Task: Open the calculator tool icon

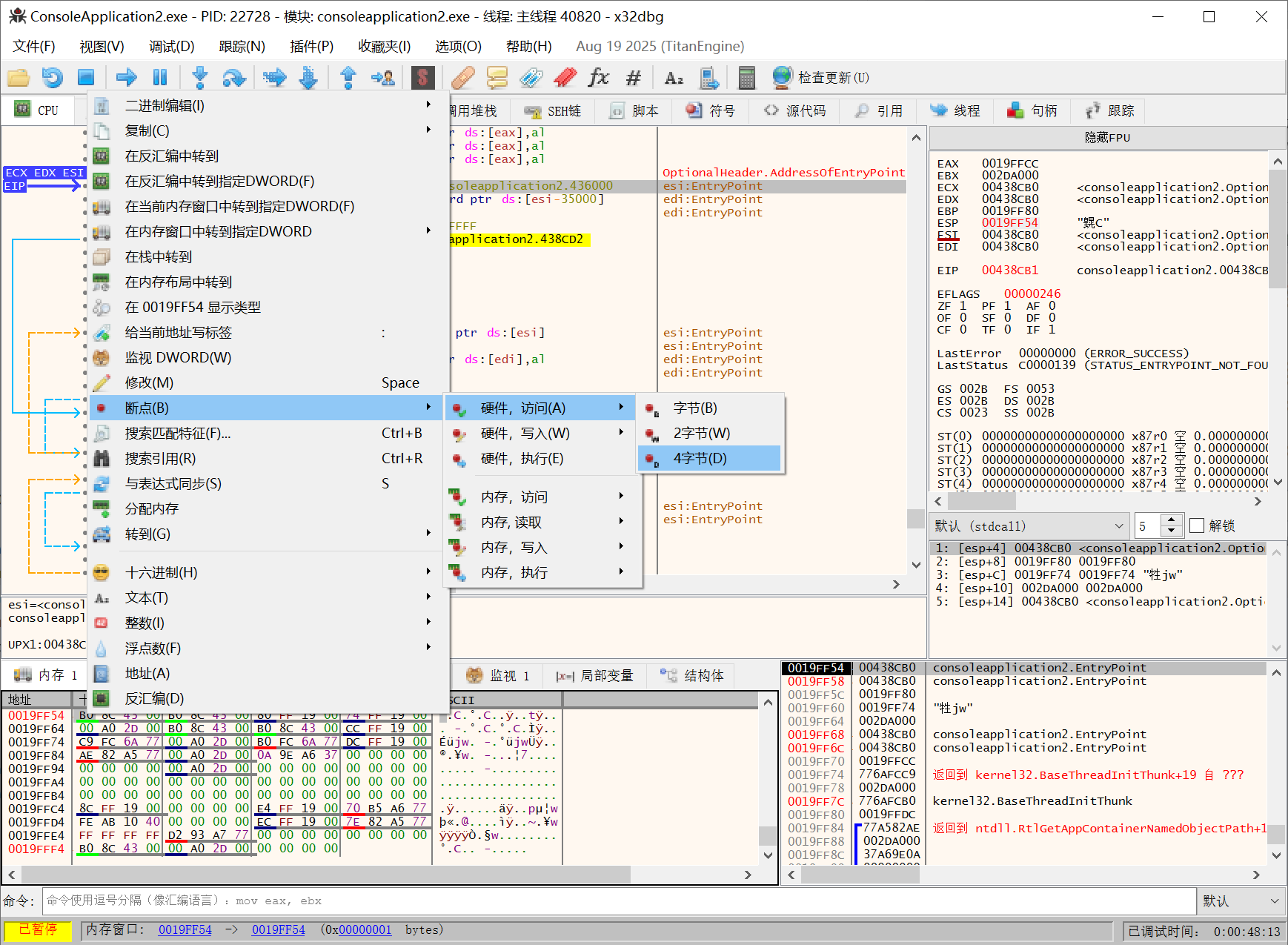Action: 746,78
